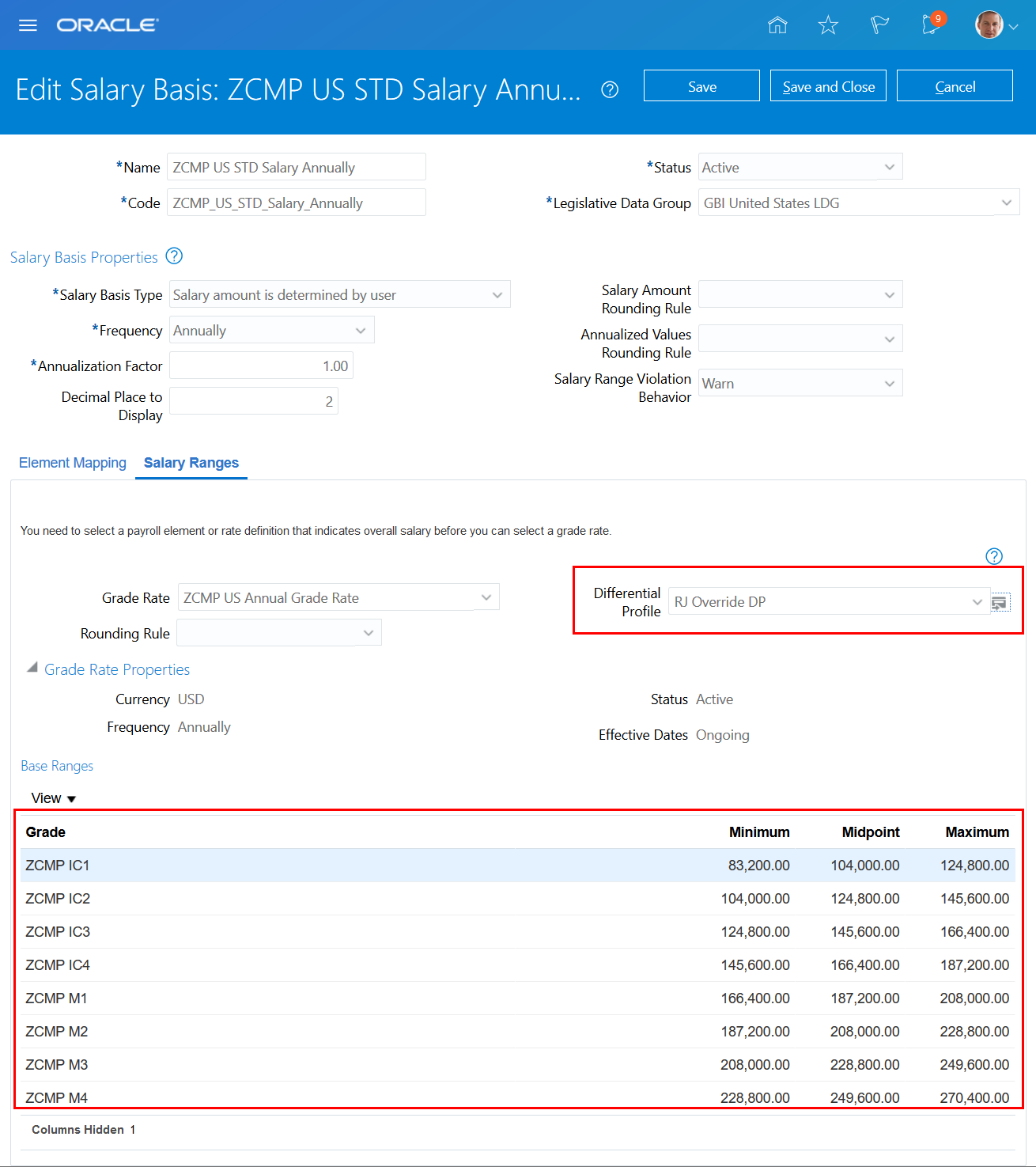Select the ZCMP IC3 grade row
The width and height of the screenshot is (1036, 1167).
pyautogui.click(x=518, y=932)
